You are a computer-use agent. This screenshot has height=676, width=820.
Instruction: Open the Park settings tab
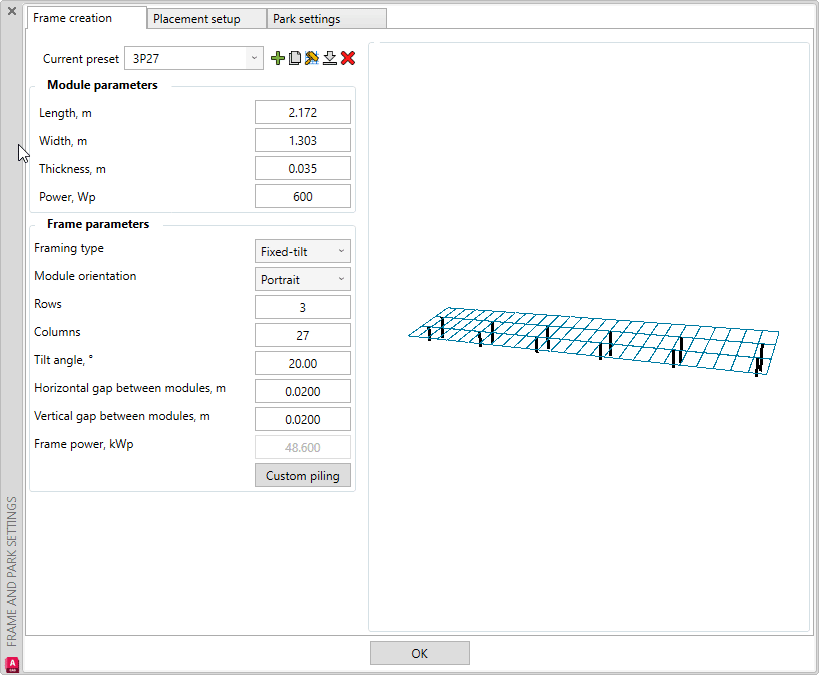click(326, 17)
